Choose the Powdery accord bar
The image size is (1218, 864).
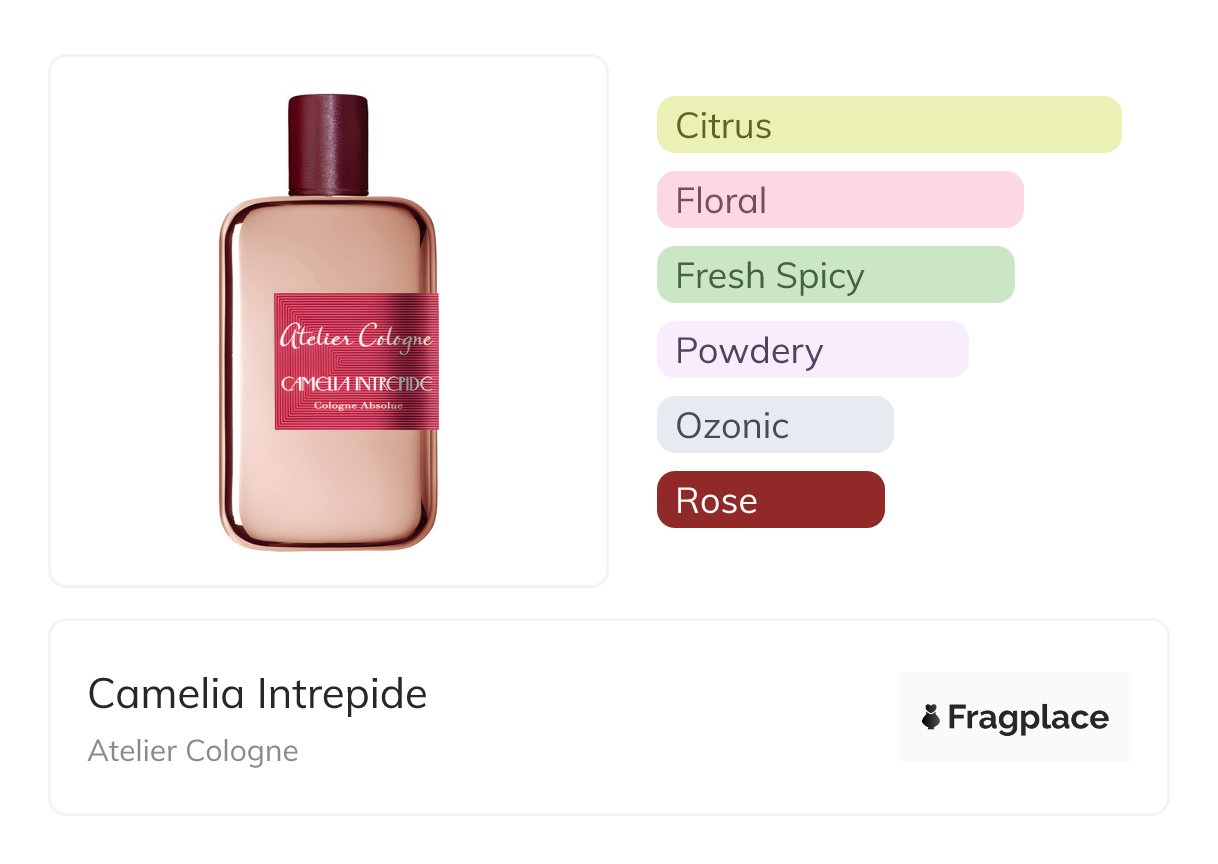(812, 350)
